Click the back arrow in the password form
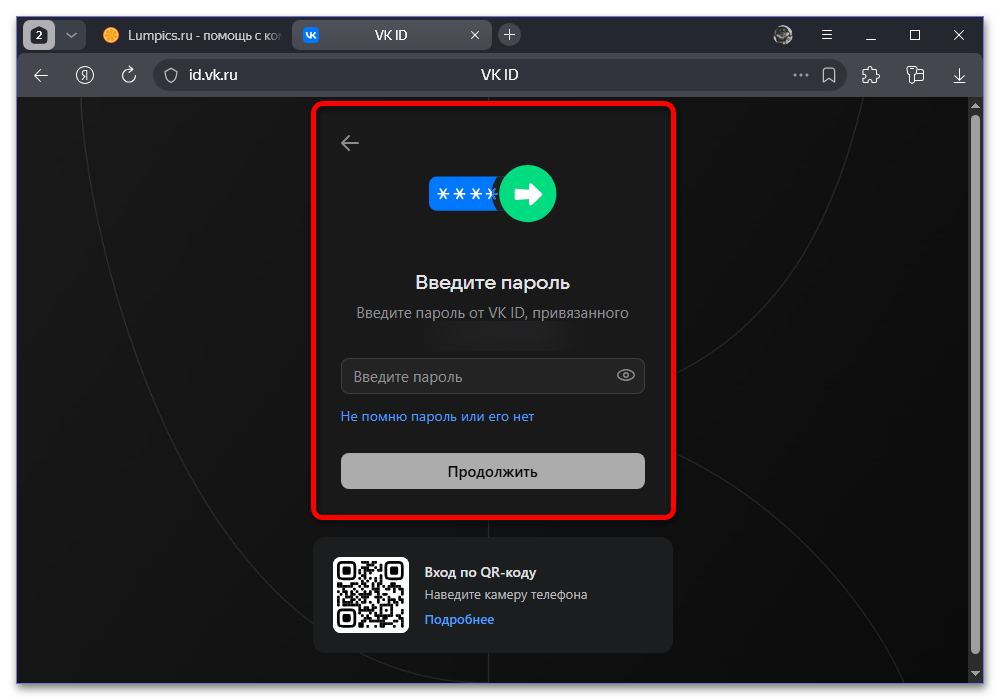Screen dimensions: 1000x700 tap(349, 143)
